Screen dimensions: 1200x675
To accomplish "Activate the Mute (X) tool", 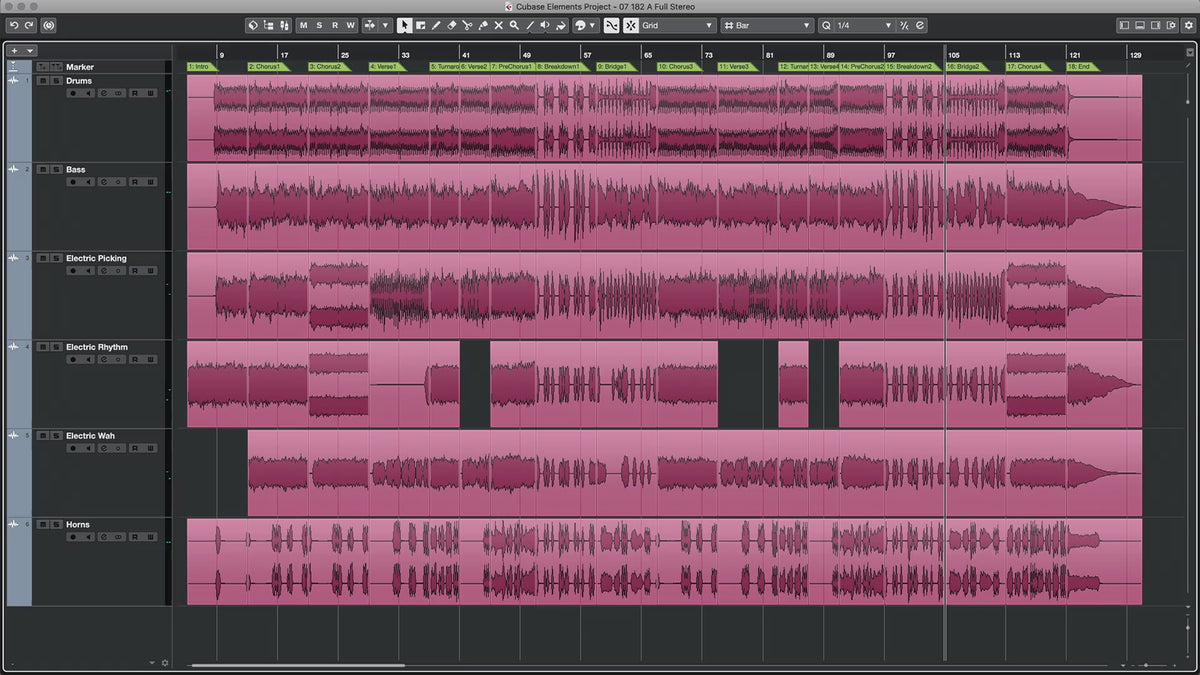I will click(x=498, y=25).
